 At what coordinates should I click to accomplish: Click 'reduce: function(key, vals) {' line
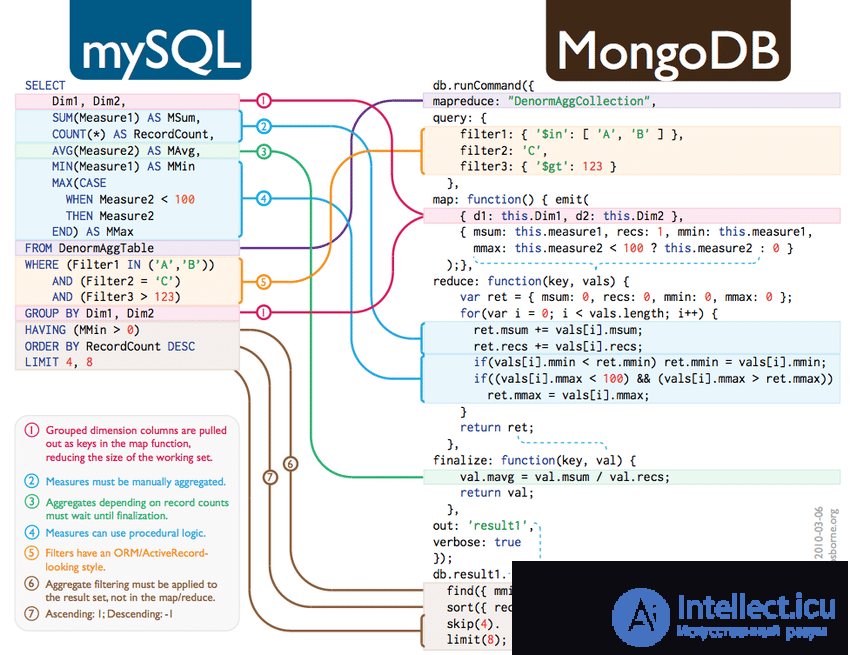click(531, 281)
